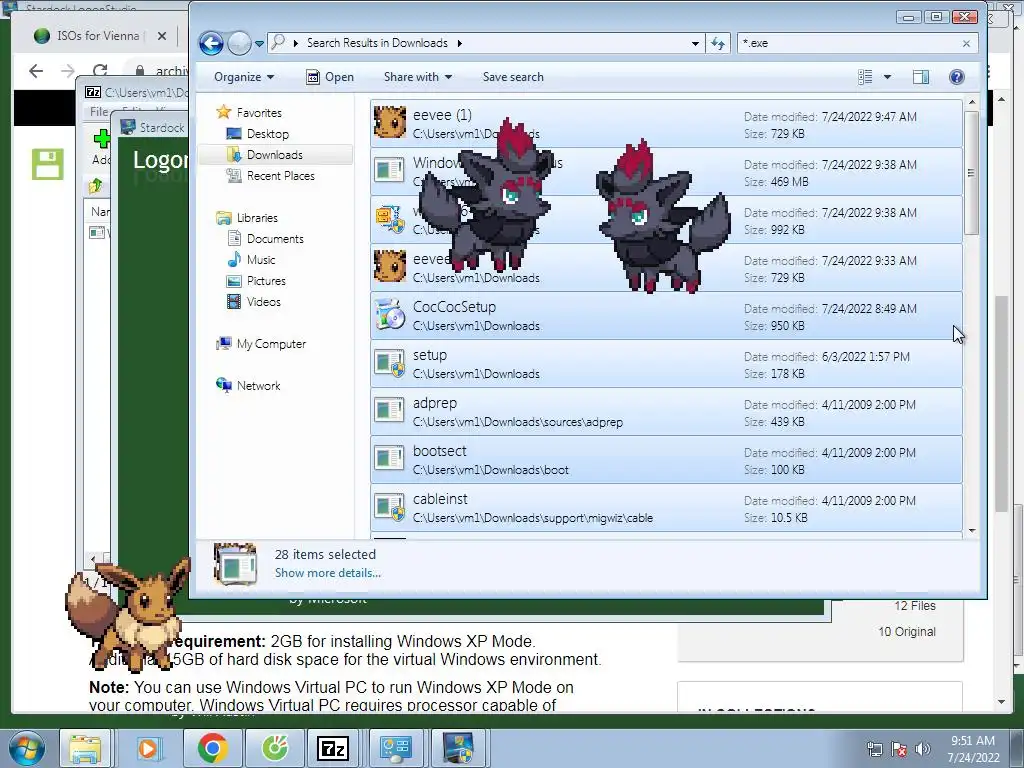Click the Action Center flag in system tray
This screenshot has height=768, width=1024.
point(899,749)
